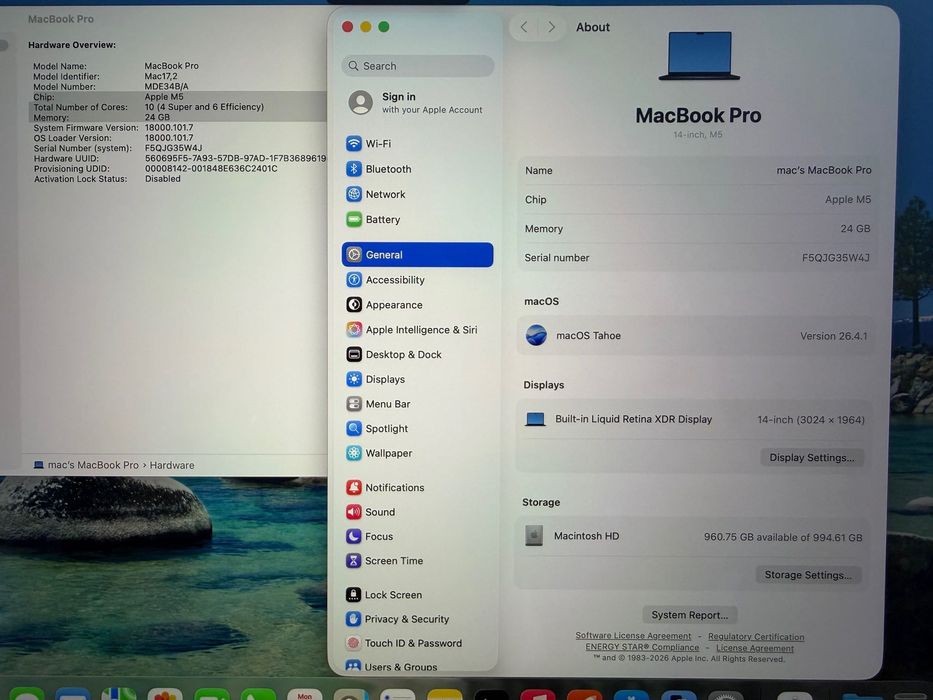Screen dimensions: 933x700
Task: Open Software License Agreement link
Action: (633, 636)
